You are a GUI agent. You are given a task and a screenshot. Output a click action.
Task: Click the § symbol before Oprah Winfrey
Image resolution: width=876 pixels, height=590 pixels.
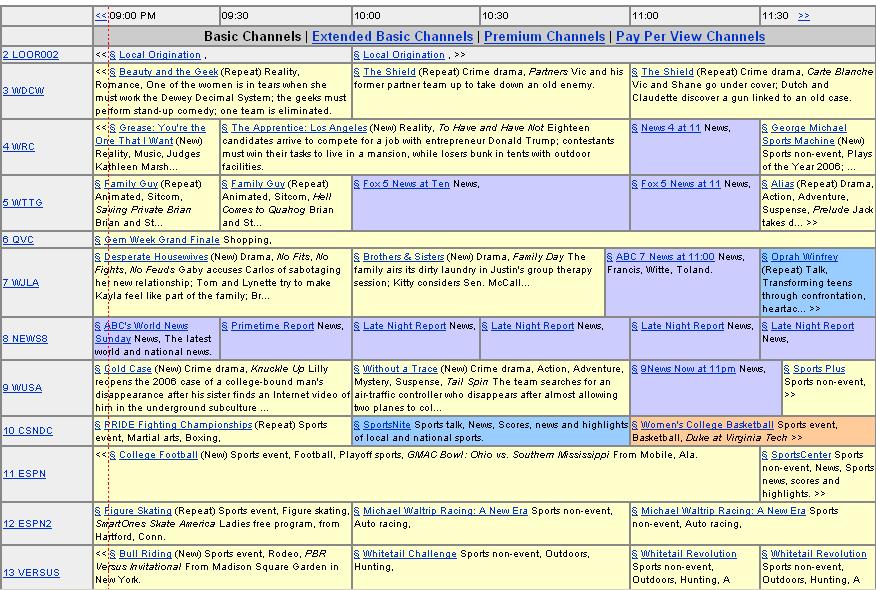coord(765,257)
